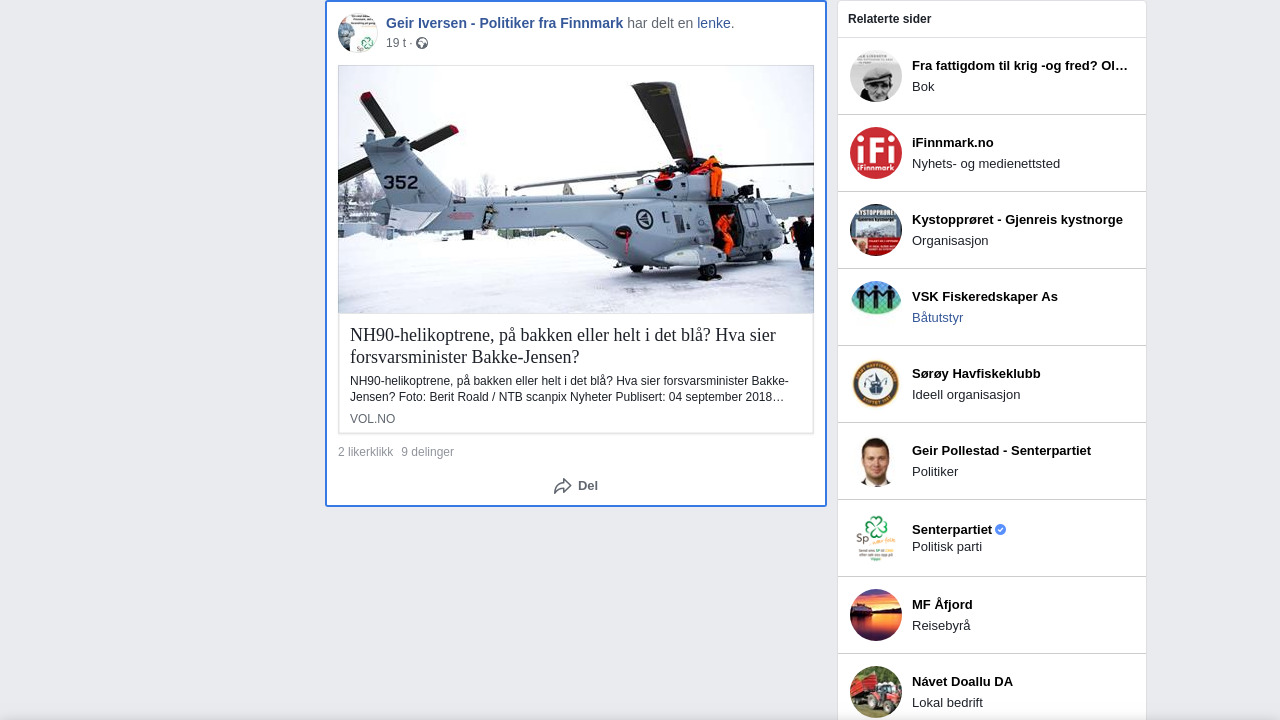Click 'Bok' category label
The height and width of the screenshot is (720, 1280).
tap(923, 87)
